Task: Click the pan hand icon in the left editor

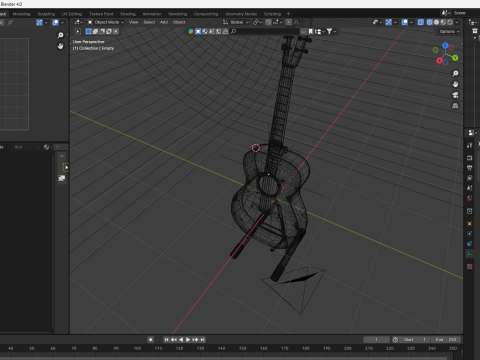Action: (x=60, y=46)
